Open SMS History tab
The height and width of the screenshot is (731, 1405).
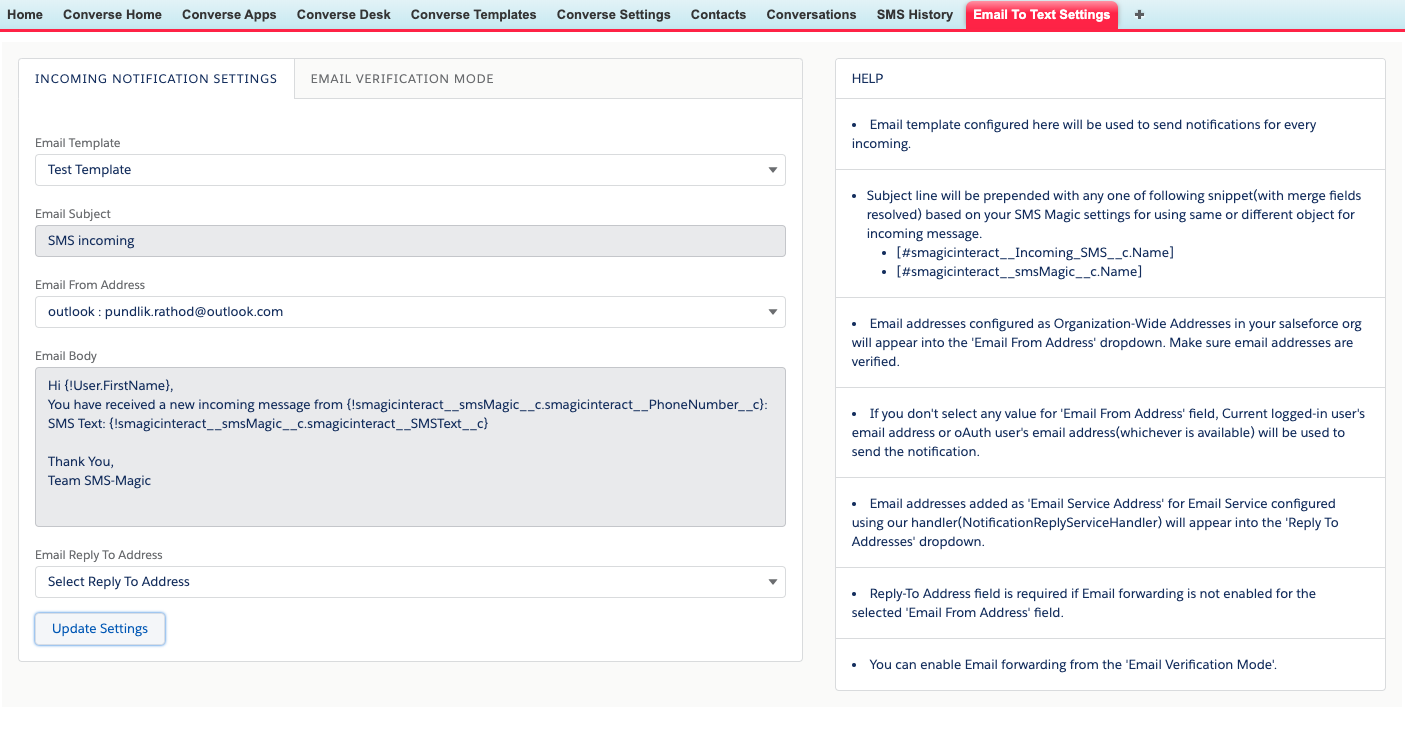915,15
